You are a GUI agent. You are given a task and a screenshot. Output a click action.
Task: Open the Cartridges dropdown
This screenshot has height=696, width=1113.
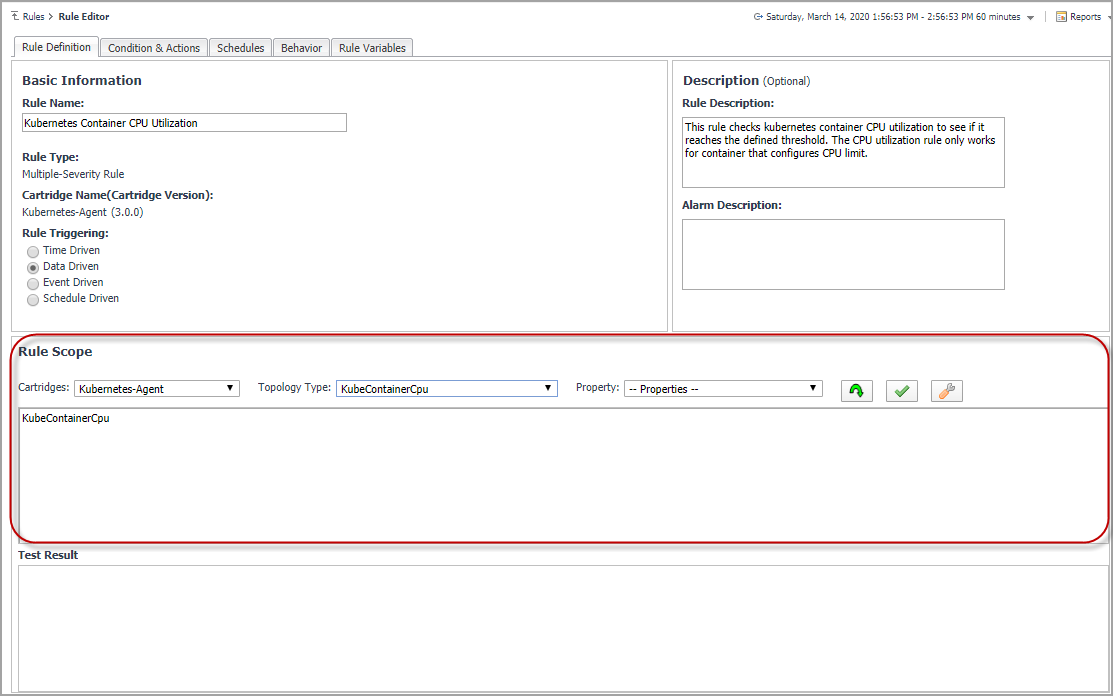click(x=157, y=389)
